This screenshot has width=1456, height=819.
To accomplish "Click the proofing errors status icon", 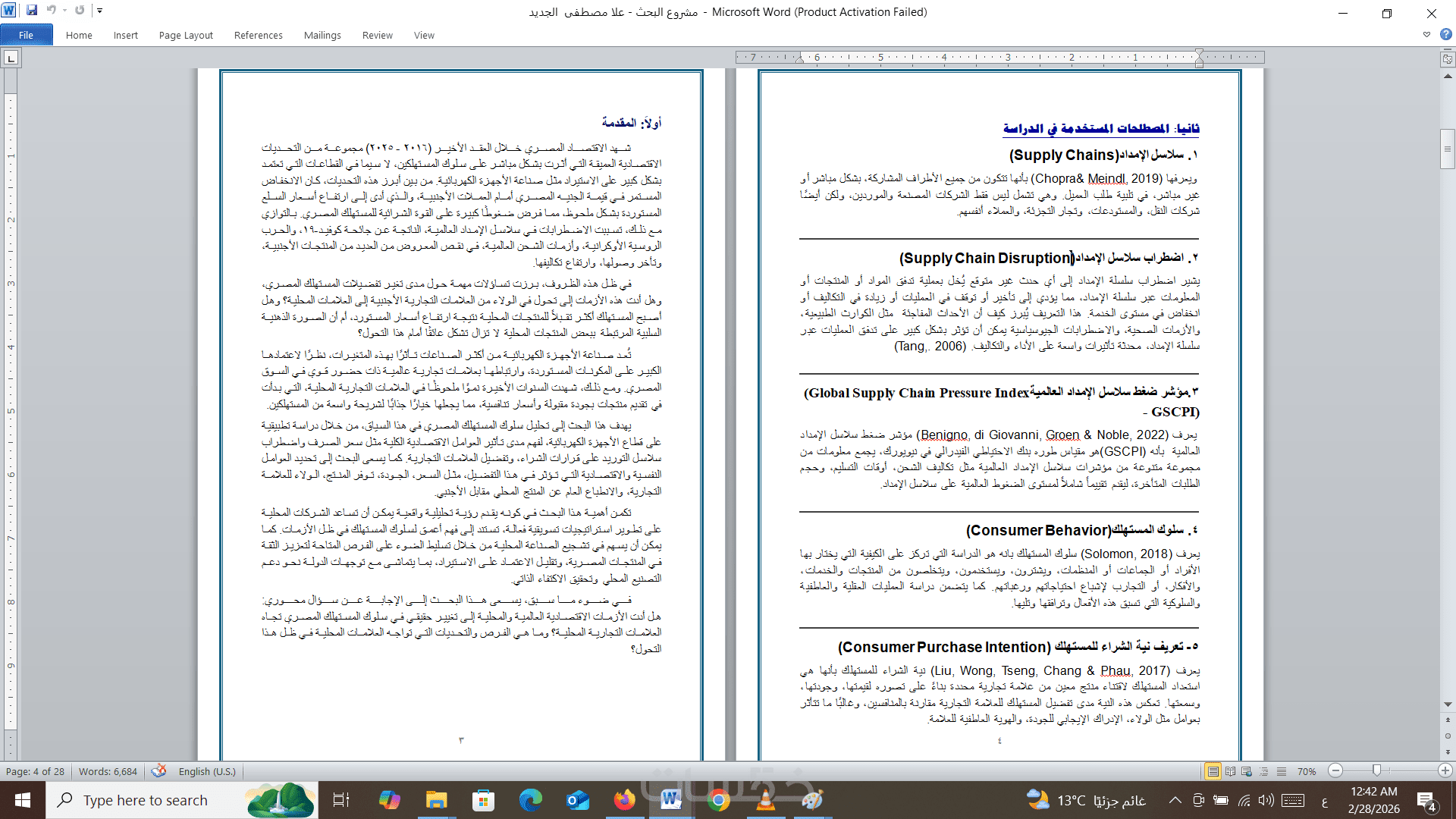I will (x=158, y=771).
